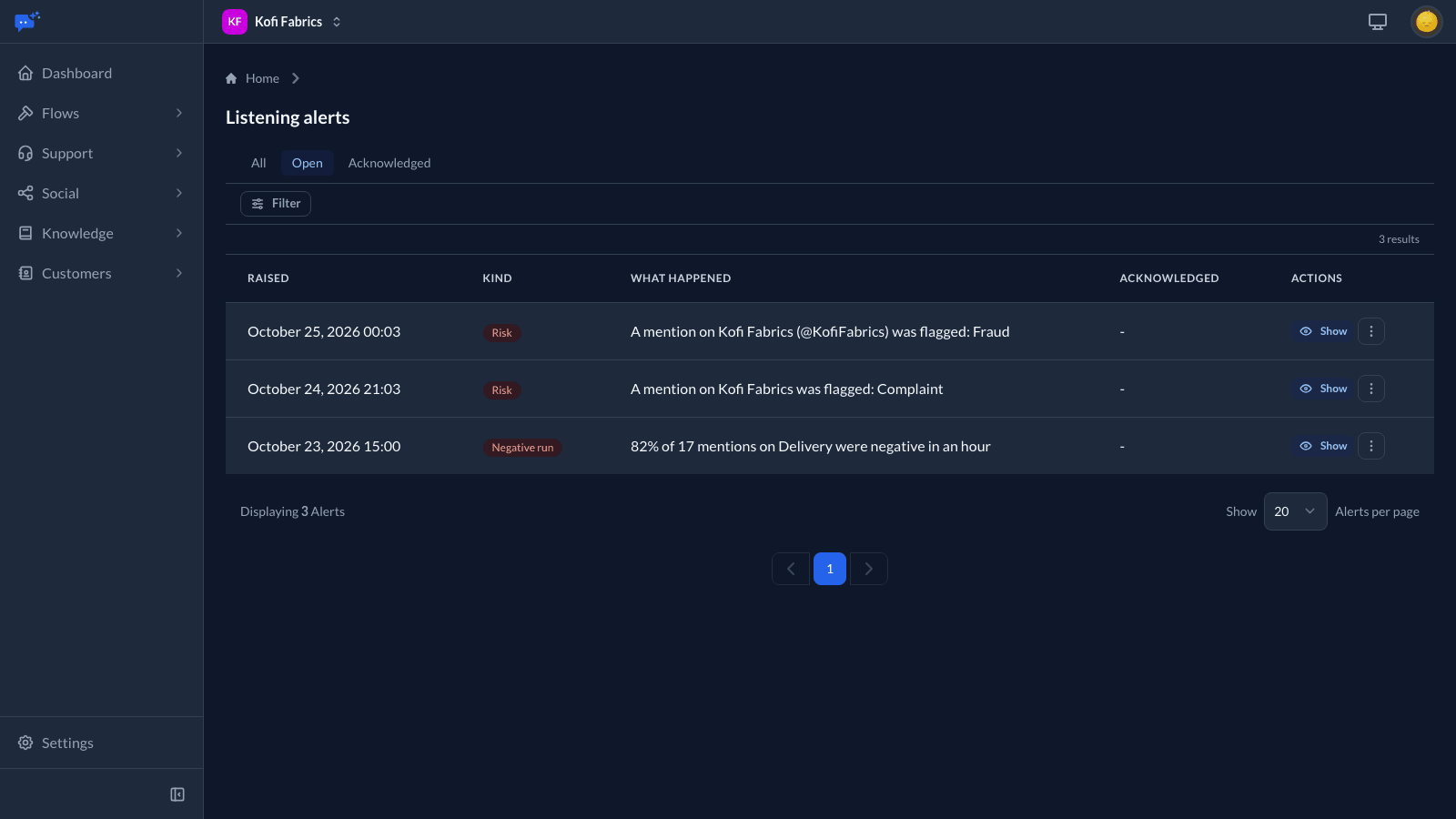Click the Risk badge on October 25 alert
The height and width of the screenshot is (819, 1456).
(x=501, y=333)
